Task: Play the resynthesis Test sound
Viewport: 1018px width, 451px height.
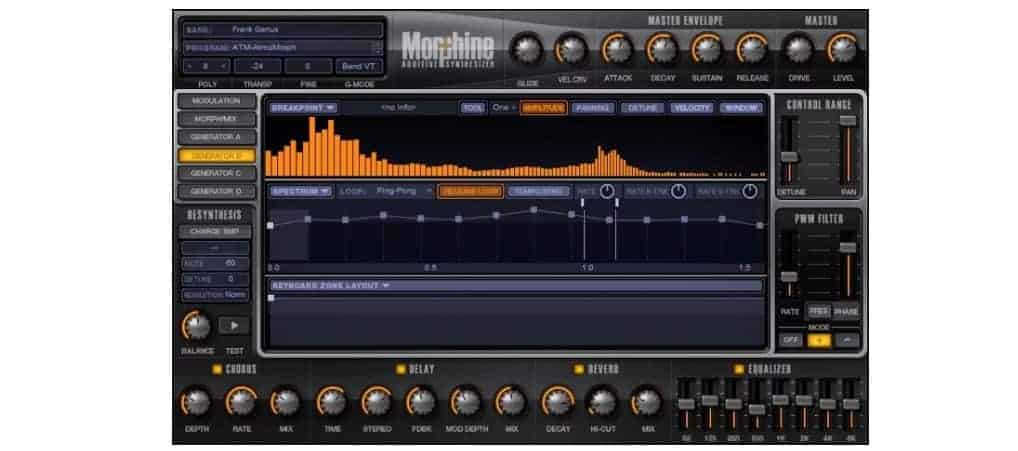Action: point(234,326)
